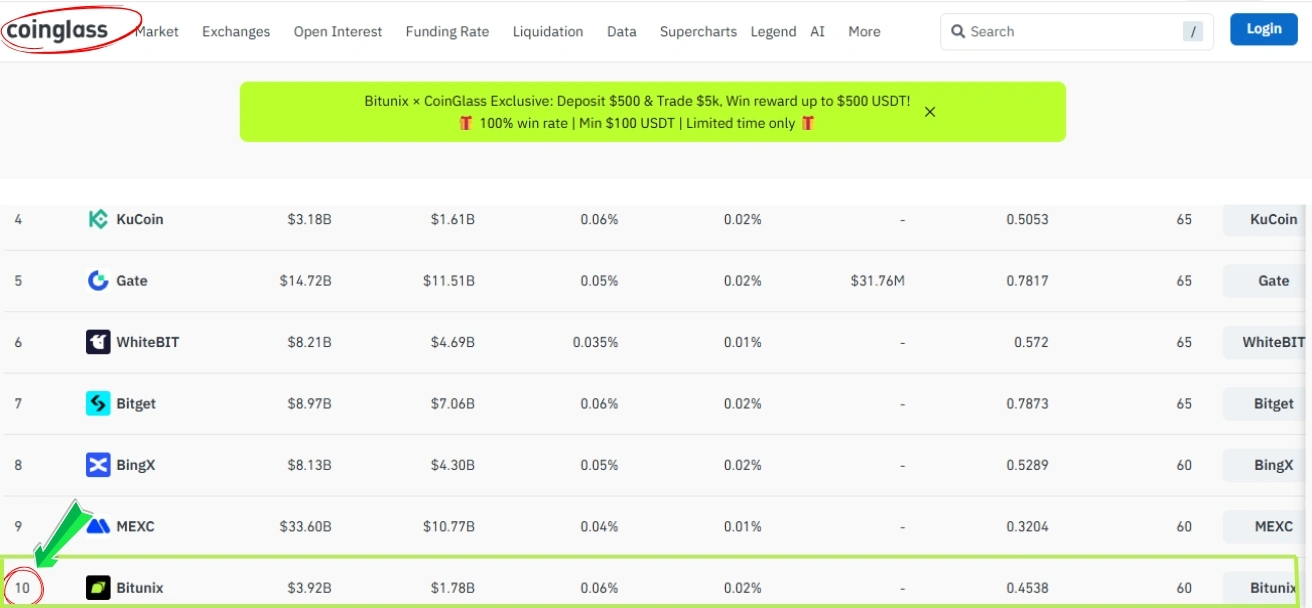Click the 0.7873 value in Bitget row

click(x=1028, y=404)
